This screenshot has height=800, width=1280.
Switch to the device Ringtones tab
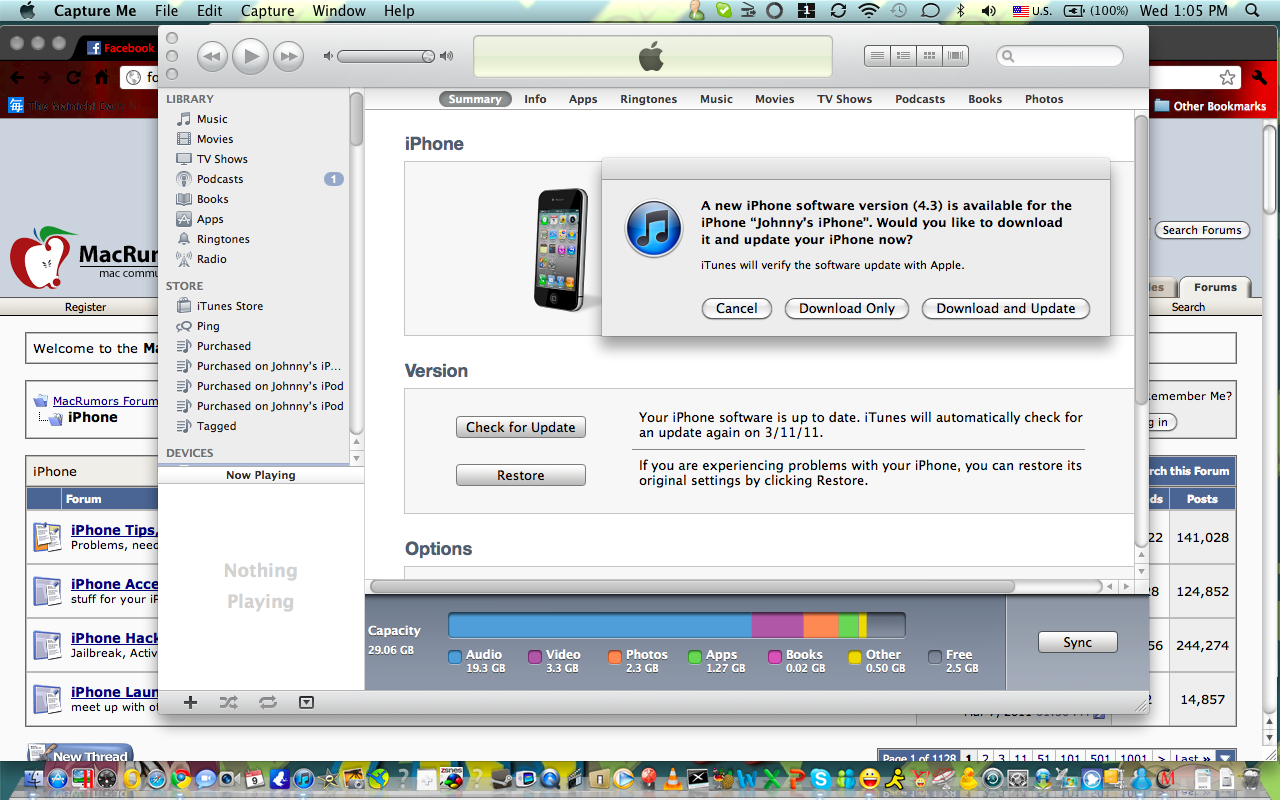(648, 99)
